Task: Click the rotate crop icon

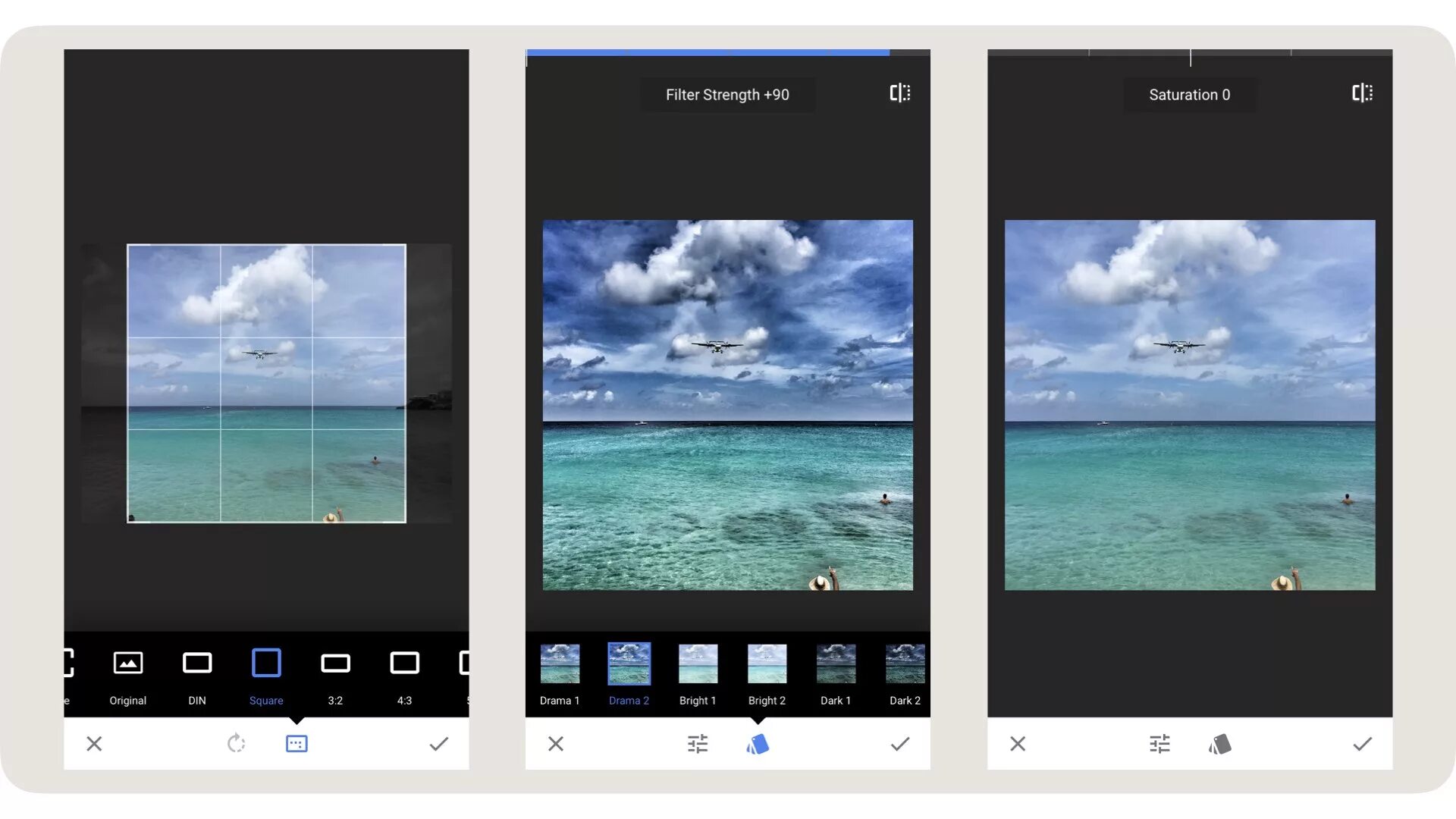Action: click(x=236, y=743)
